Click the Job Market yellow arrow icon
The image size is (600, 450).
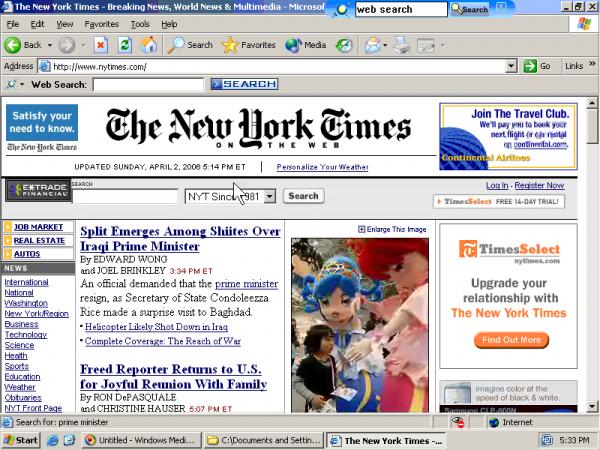tap(8, 227)
